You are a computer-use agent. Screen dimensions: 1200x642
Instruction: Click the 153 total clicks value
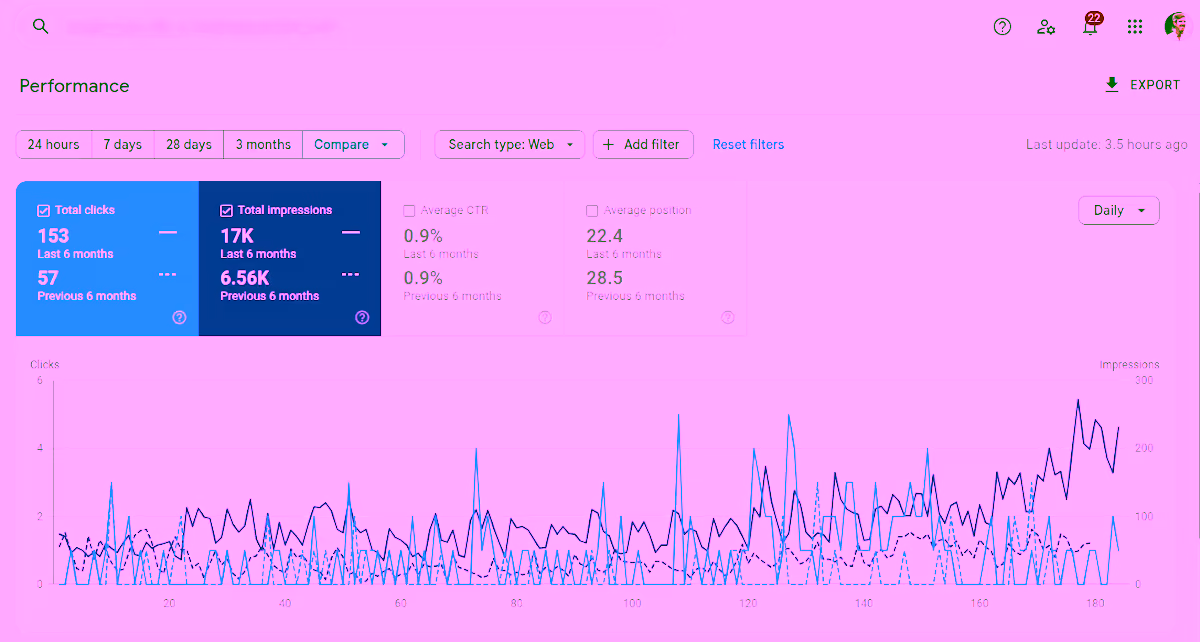[53, 236]
